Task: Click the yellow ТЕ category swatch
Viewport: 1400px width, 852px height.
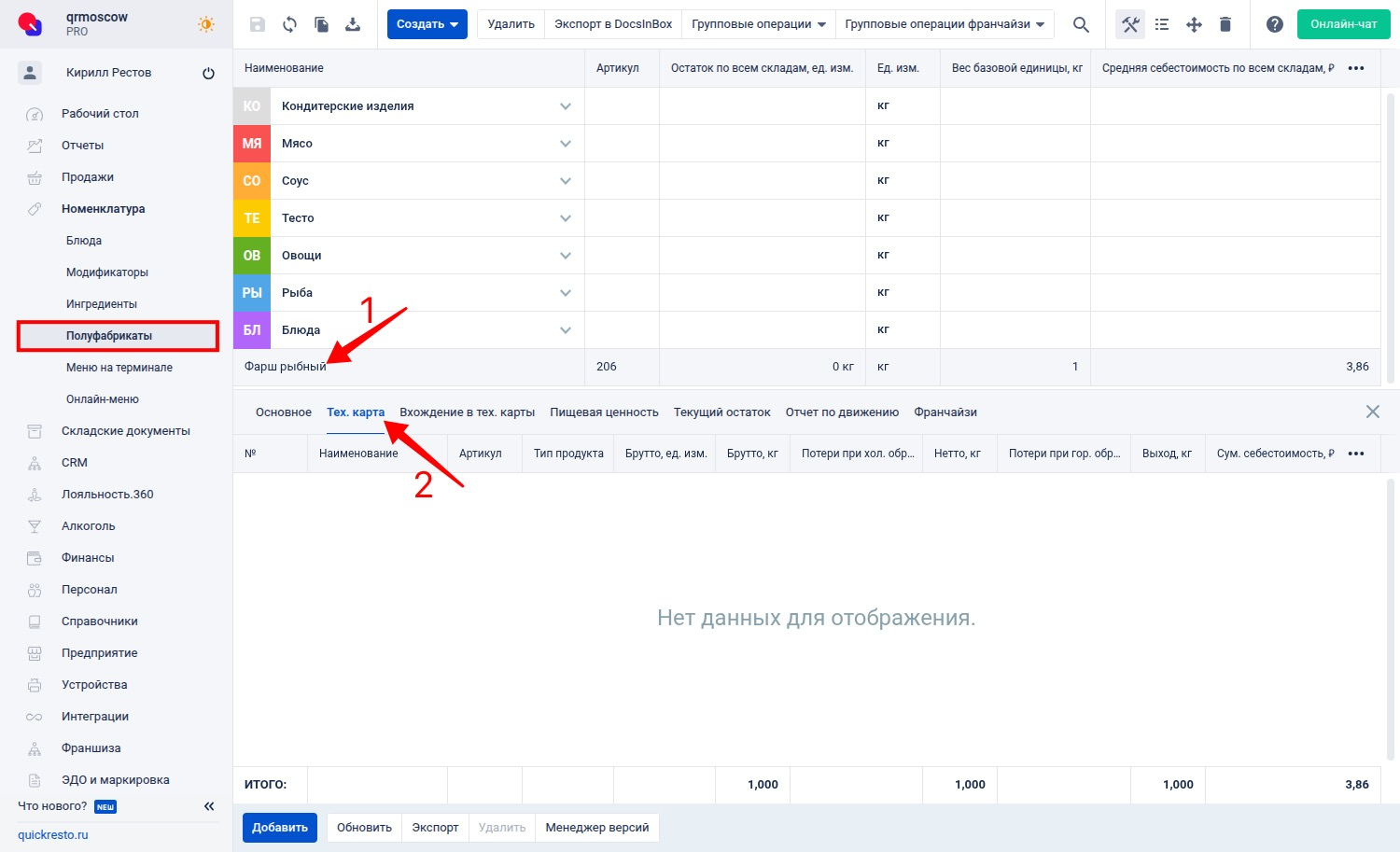Action: [252, 218]
